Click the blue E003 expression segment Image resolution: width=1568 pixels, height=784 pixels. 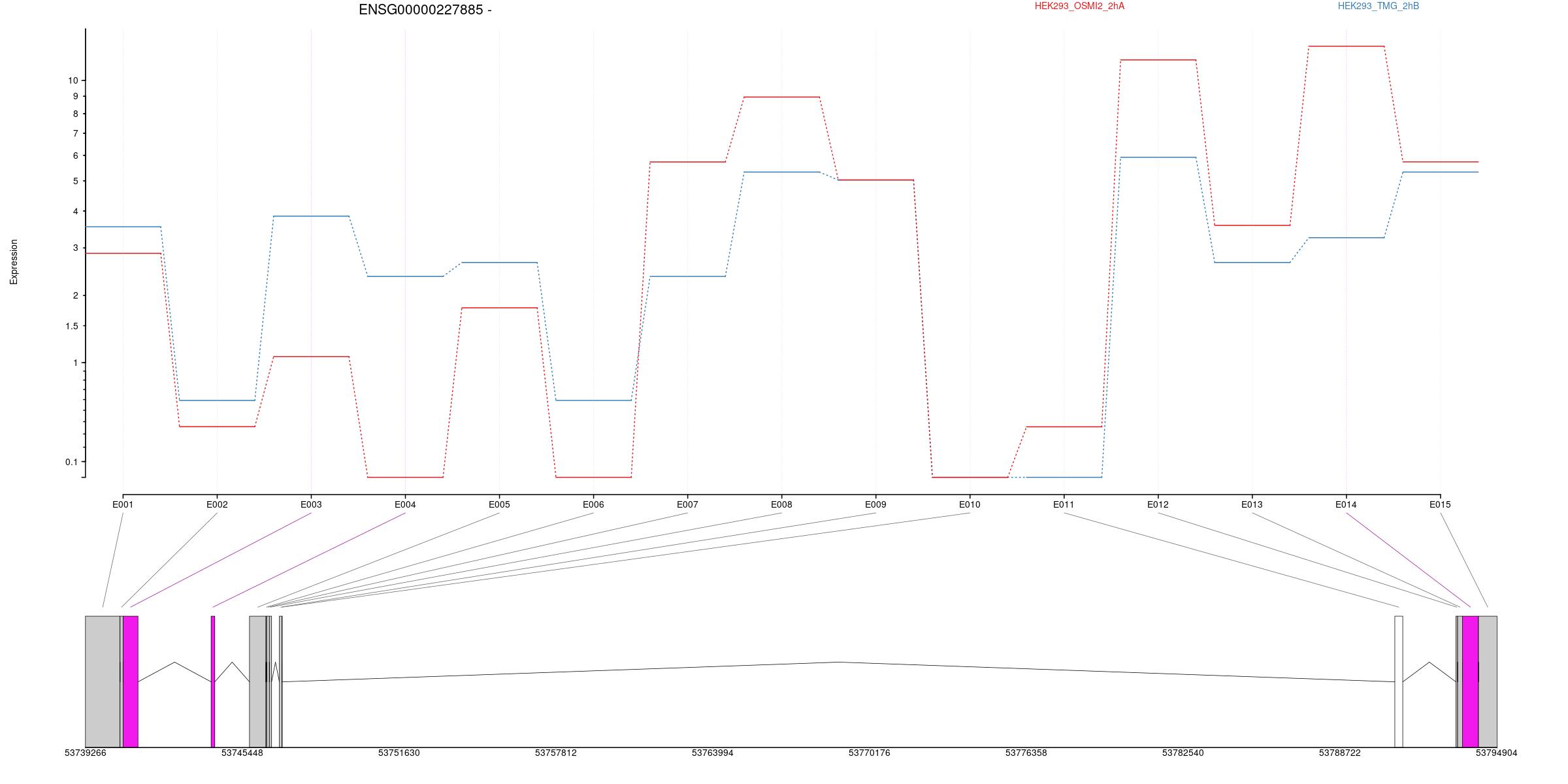[x=311, y=216]
